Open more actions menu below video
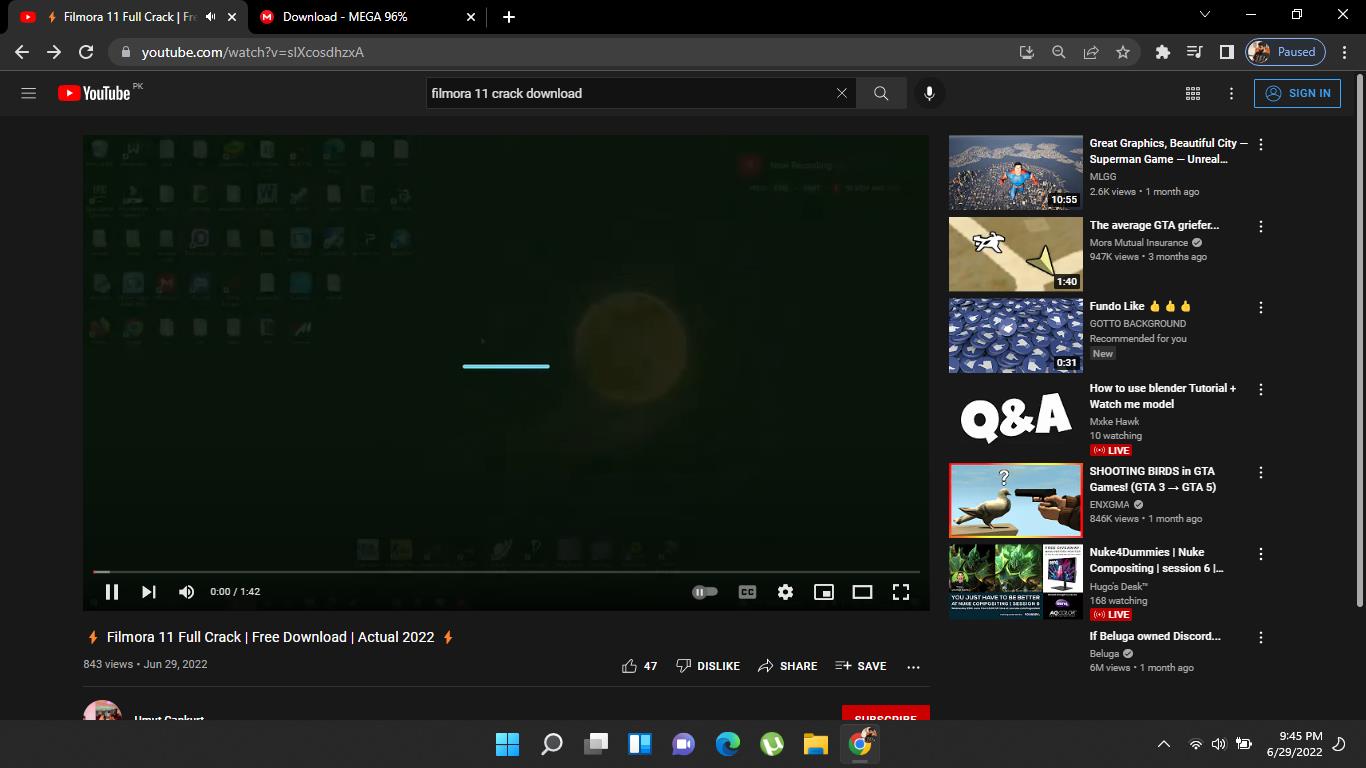Image resolution: width=1366 pixels, height=768 pixels. click(913, 666)
